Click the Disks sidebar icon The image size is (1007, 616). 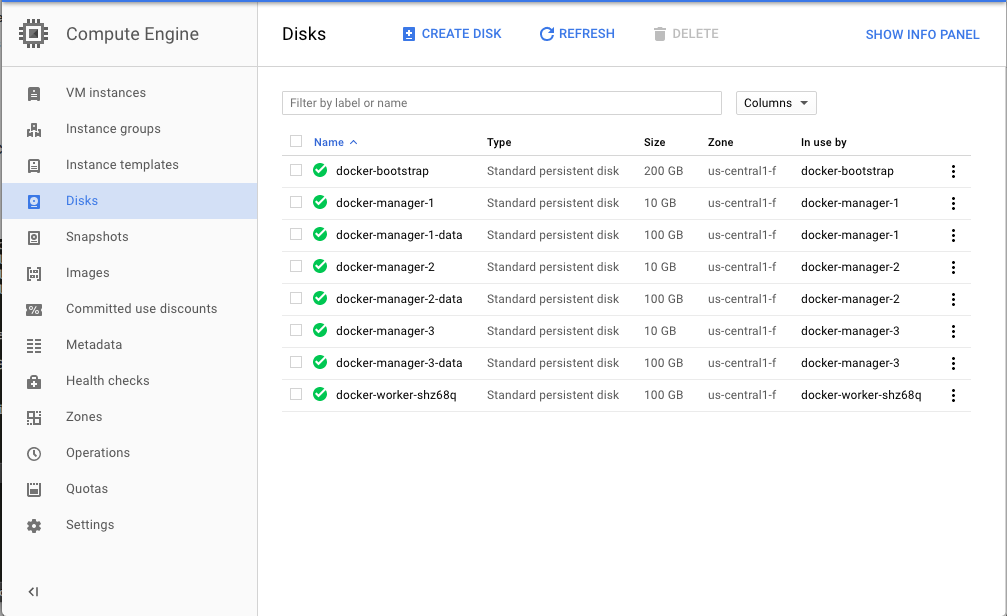pos(34,202)
